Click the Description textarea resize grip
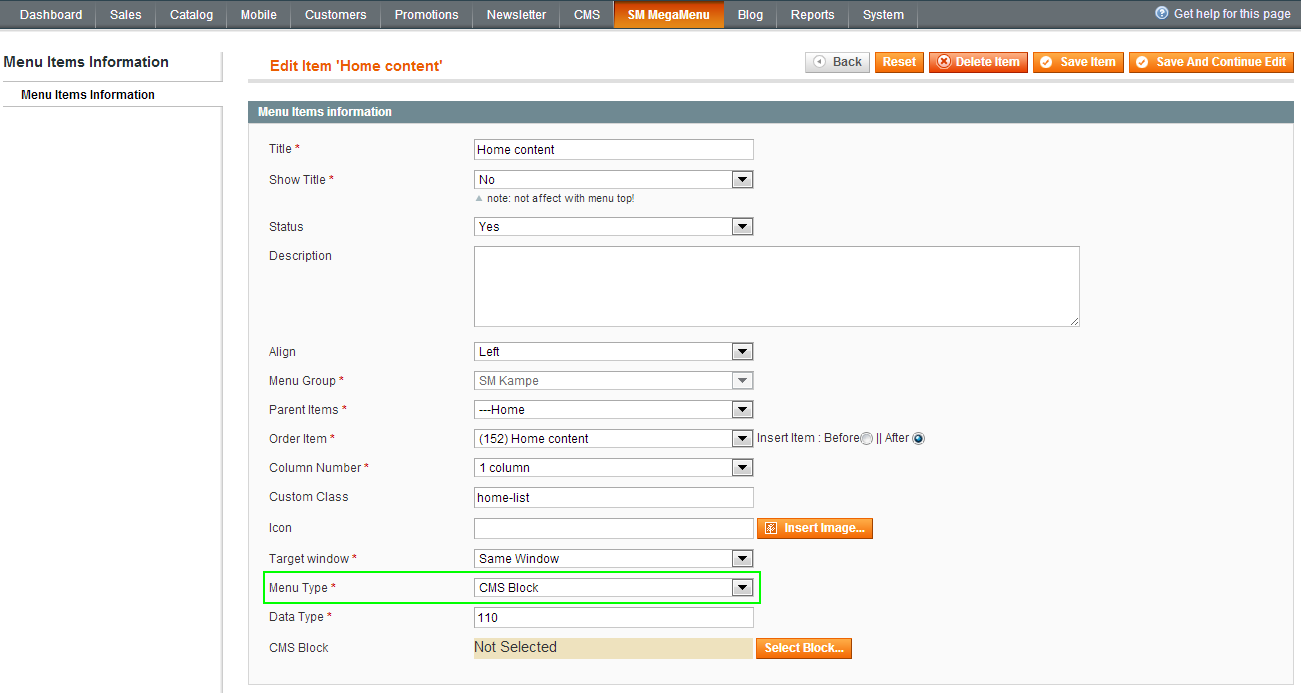The width and height of the screenshot is (1301, 693). (x=1074, y=321)
